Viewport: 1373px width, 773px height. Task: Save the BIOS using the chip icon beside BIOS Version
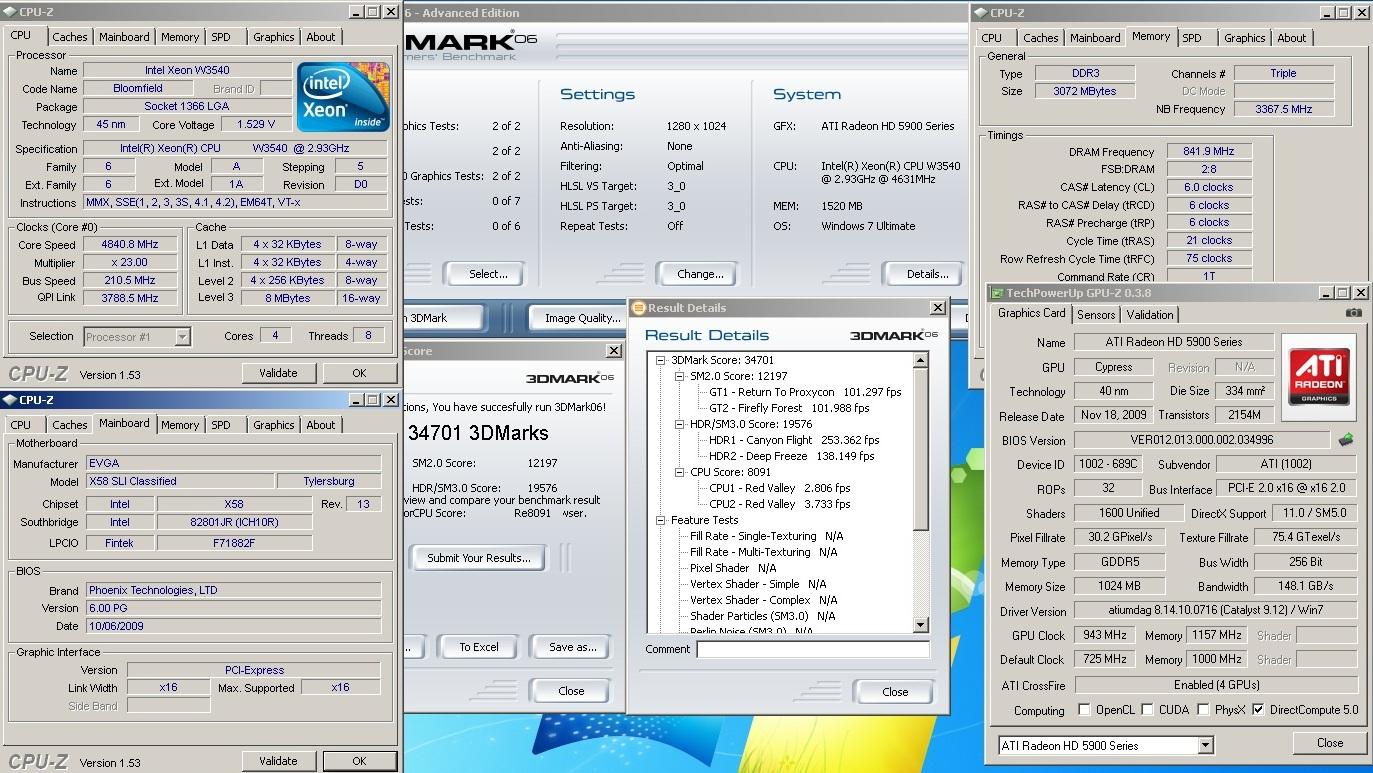[1346, 440]
